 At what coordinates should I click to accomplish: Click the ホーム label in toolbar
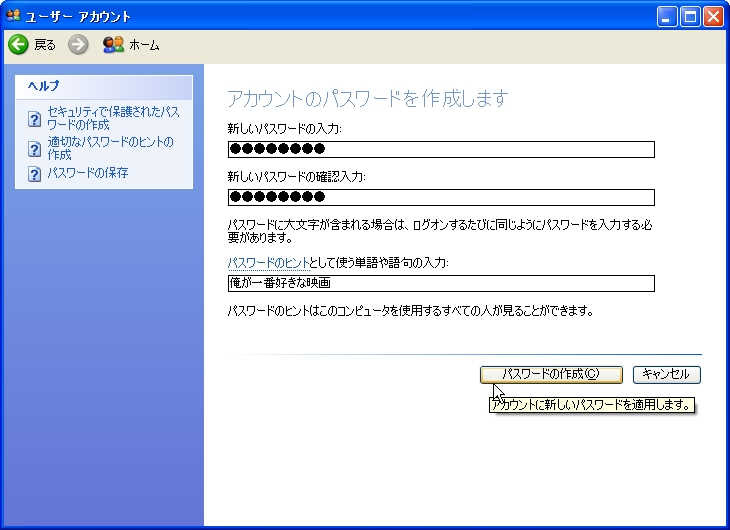click(144, 45)
